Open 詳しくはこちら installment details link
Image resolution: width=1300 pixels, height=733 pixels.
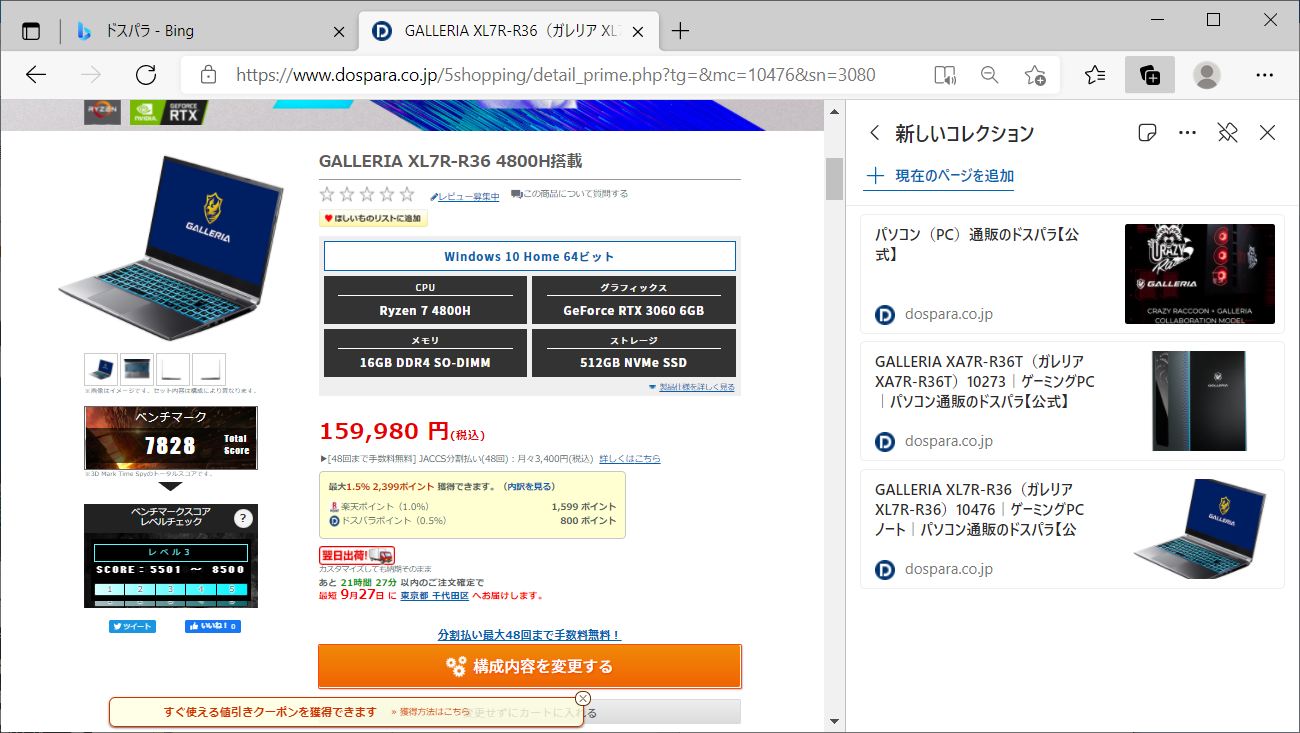pos(630,459)
